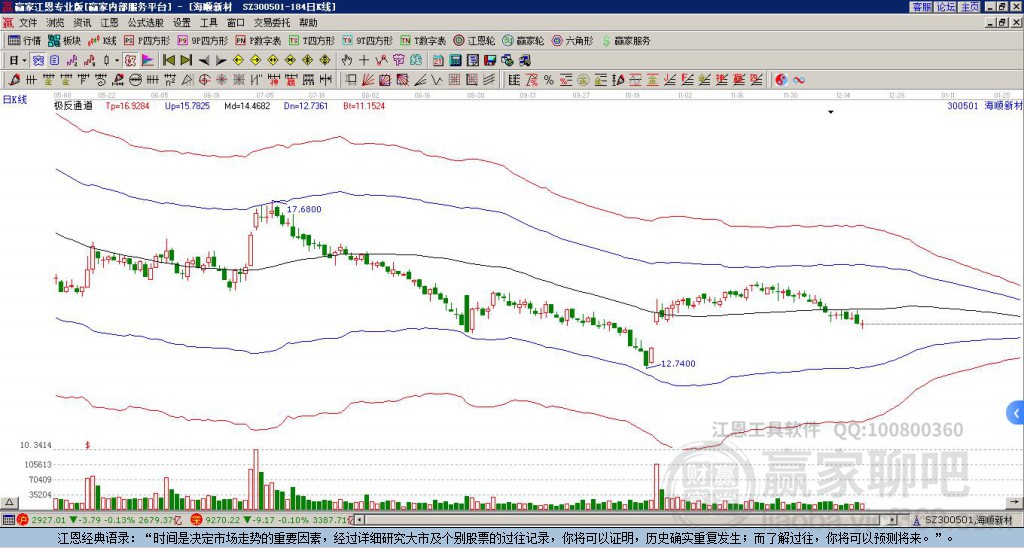Click the Md=14.4682 value

pos(247,105)
